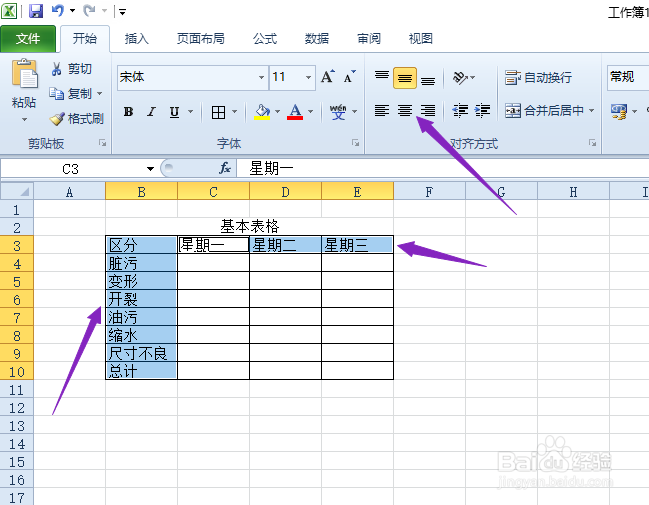
Task: Open the Paste options dropdown arrow
Action: [x=24, y=120]
